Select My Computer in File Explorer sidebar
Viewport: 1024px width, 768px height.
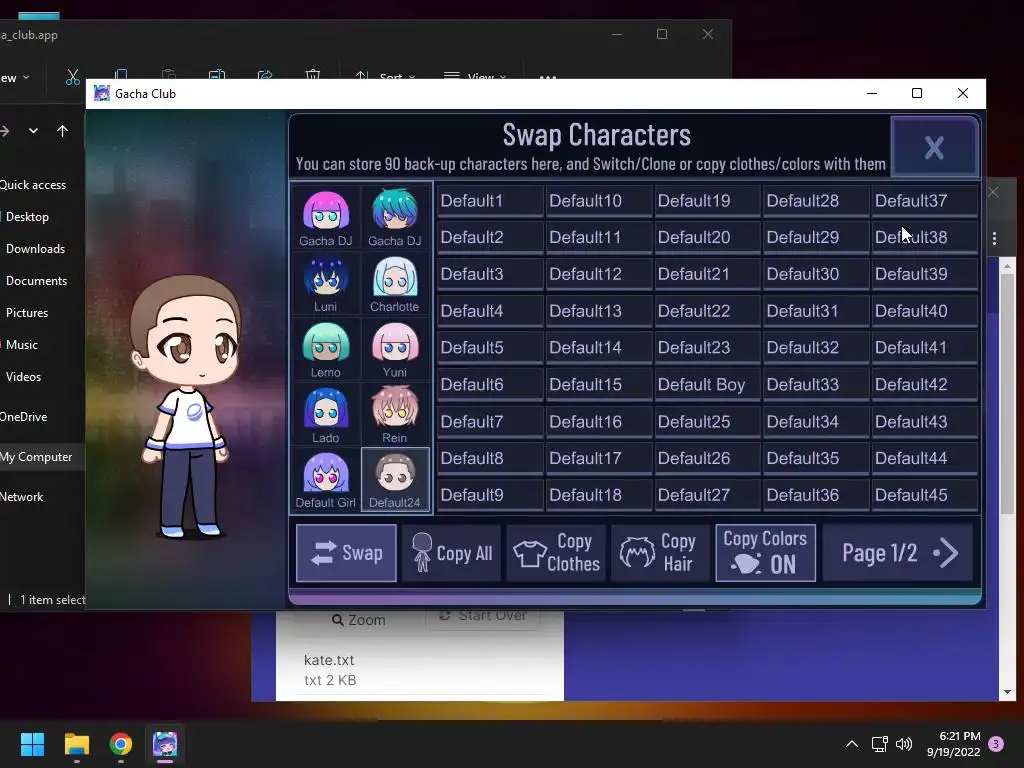pyautogui.click(x=36, y=457)
